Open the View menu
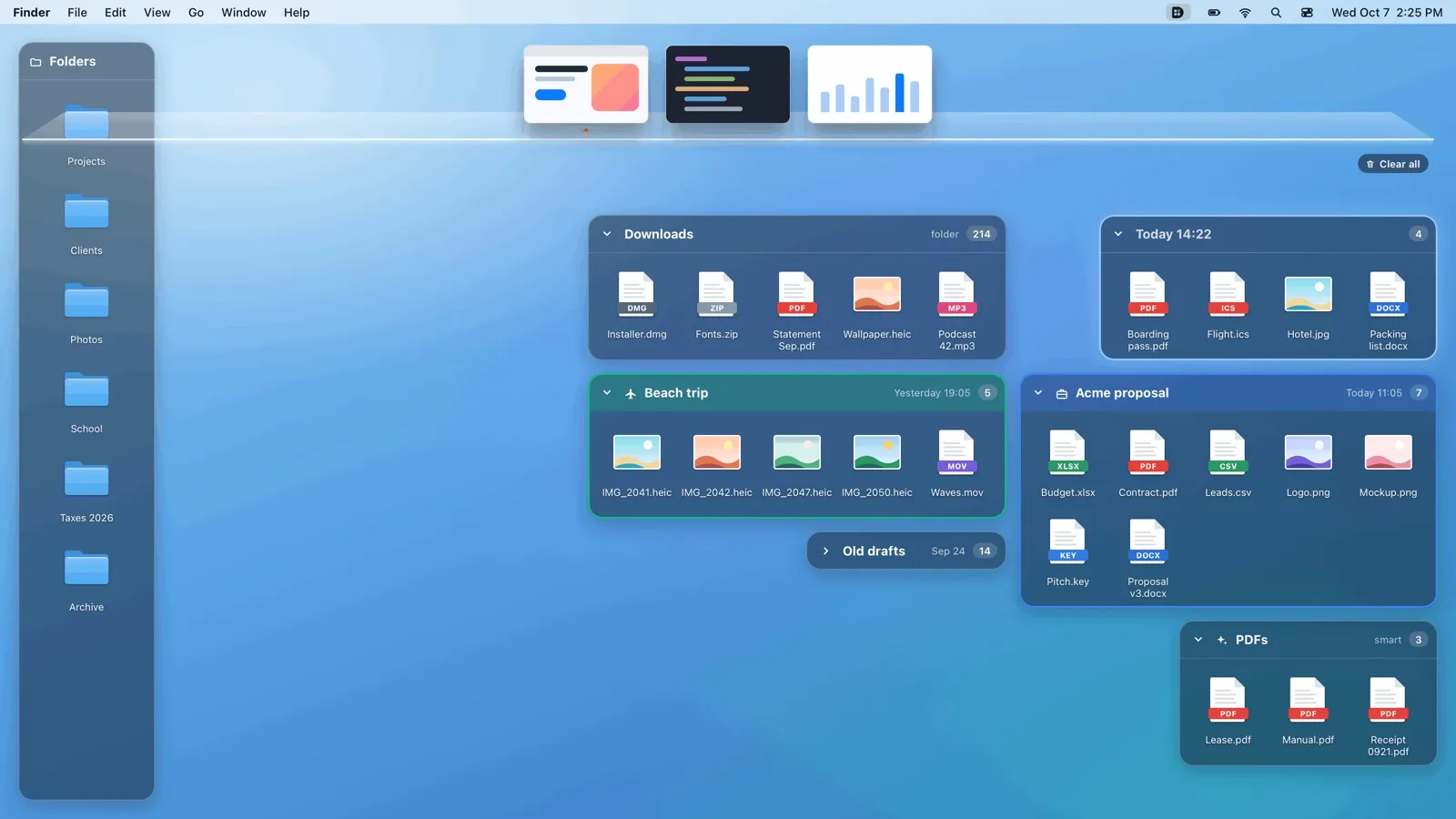The width and height of the screenshot is (1456, 819). click(157, 13)
